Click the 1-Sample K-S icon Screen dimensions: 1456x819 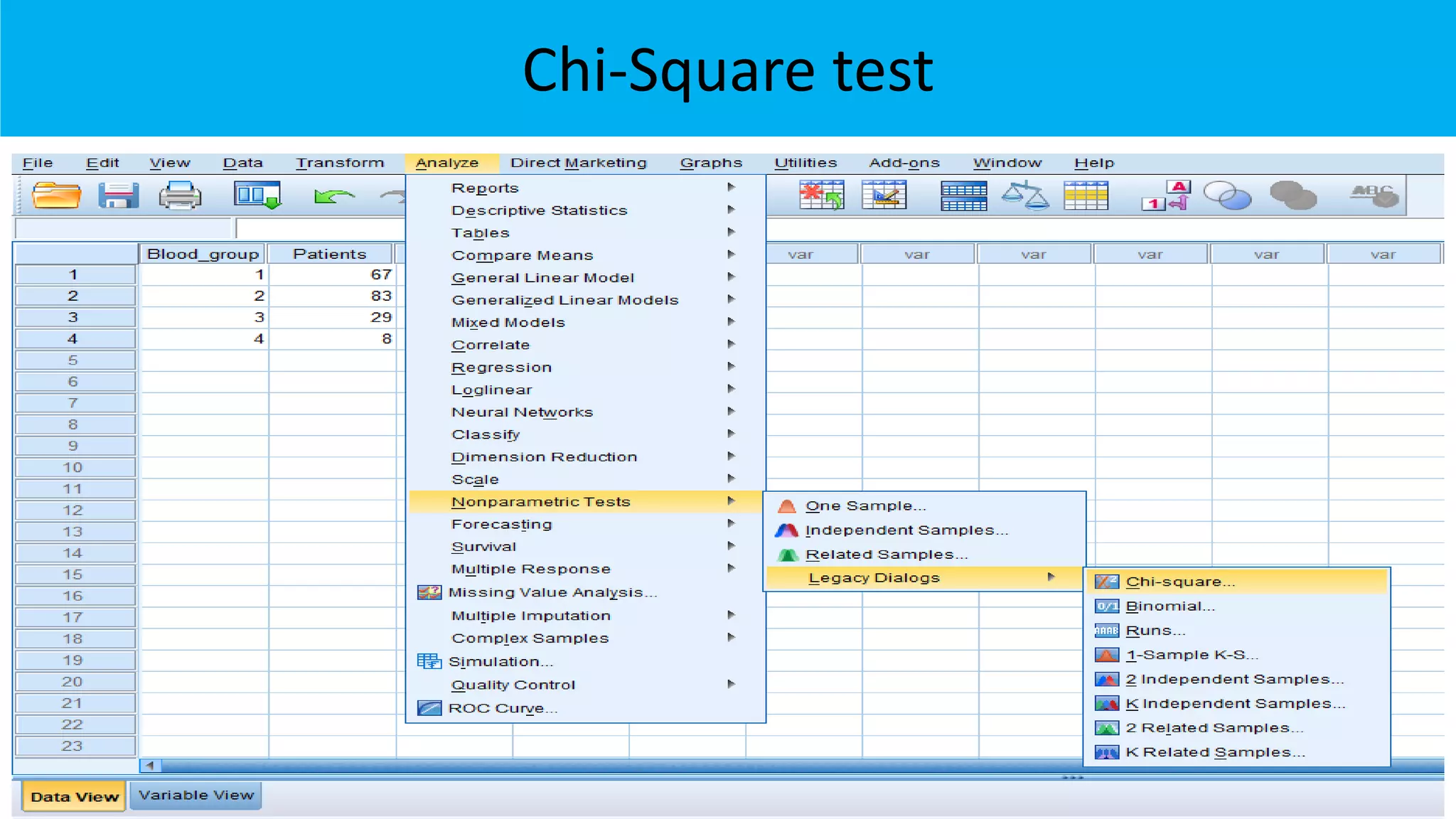pos(1106,655)
